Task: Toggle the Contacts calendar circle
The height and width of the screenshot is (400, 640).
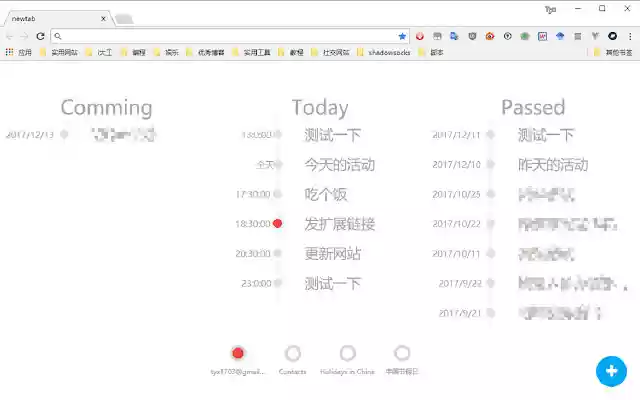Action: [293, 353]
